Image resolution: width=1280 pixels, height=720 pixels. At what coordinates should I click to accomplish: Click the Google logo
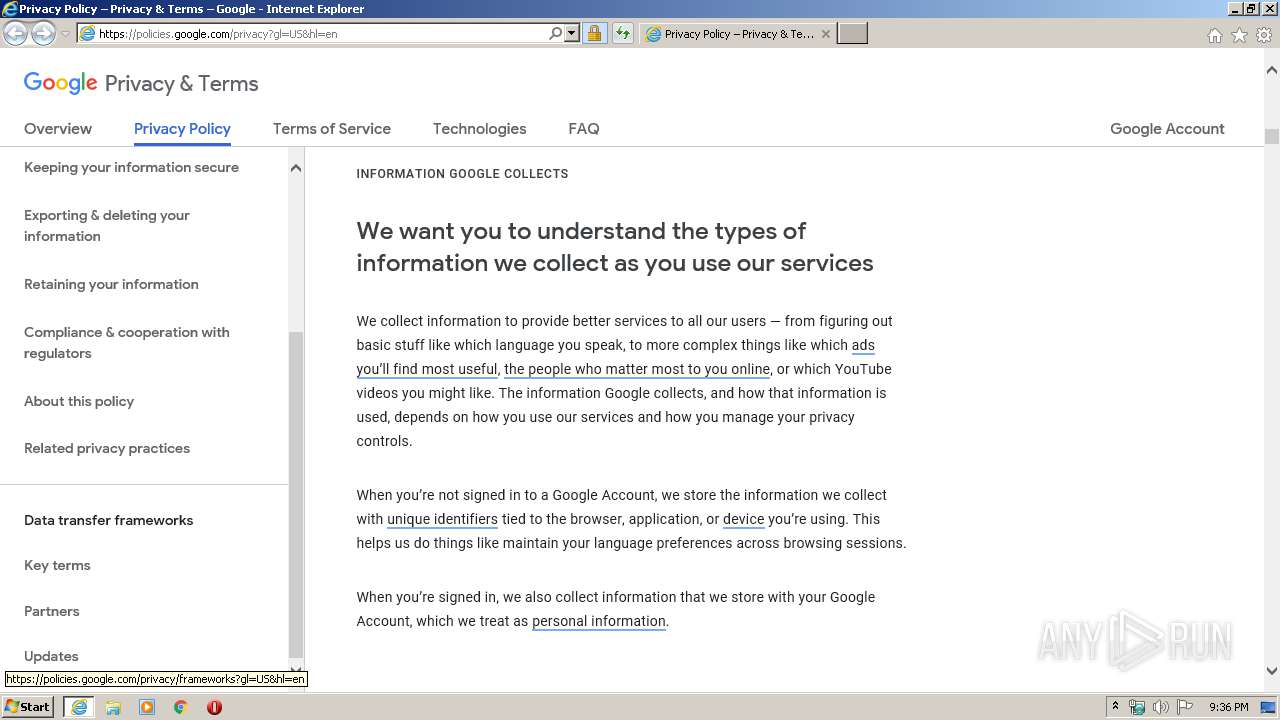point(61,83)
